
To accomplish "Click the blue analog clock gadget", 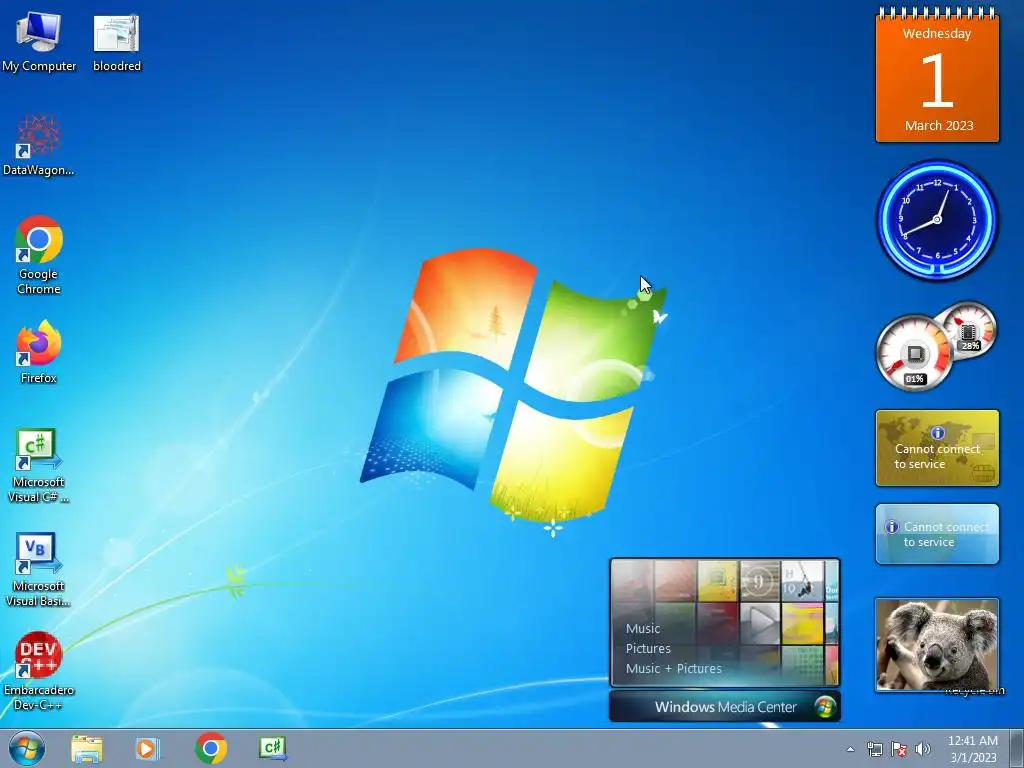I will coord(937,219).
